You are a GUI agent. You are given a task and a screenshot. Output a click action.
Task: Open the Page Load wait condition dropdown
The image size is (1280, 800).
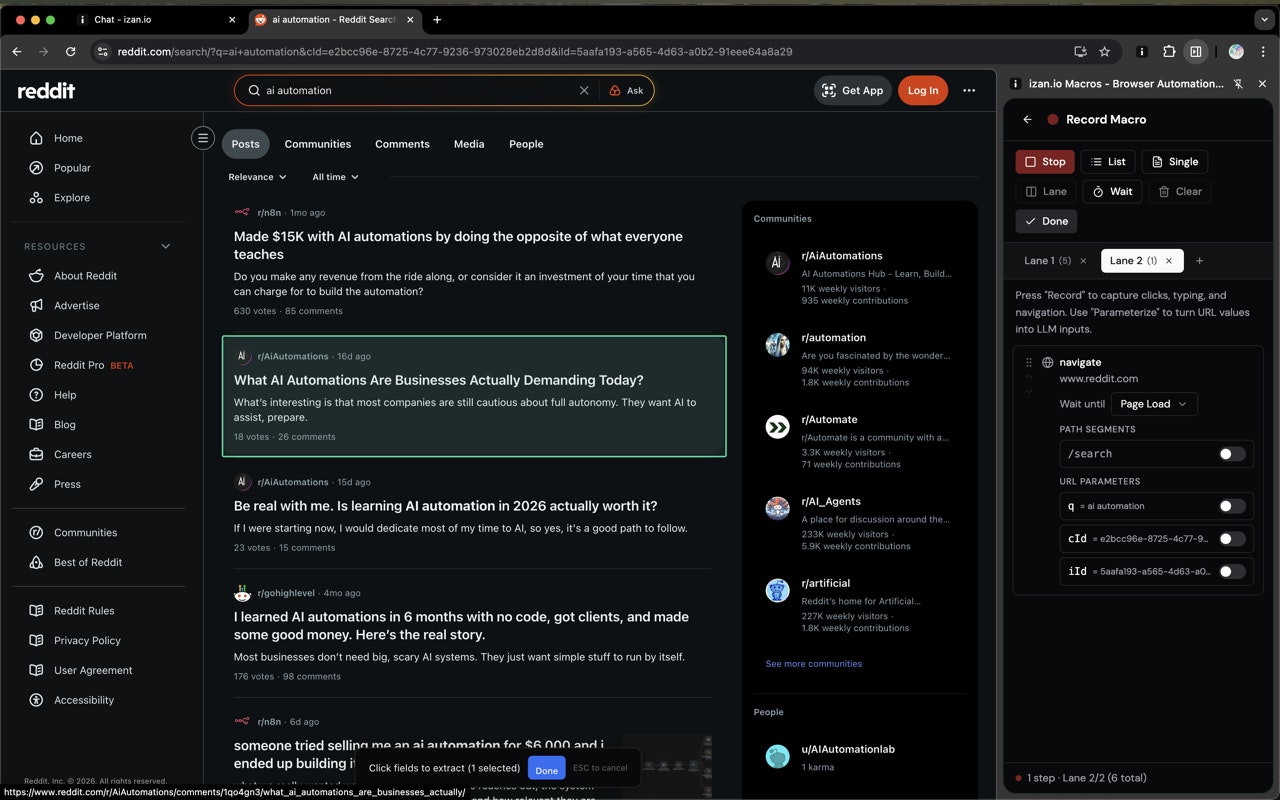(1153, 404)
